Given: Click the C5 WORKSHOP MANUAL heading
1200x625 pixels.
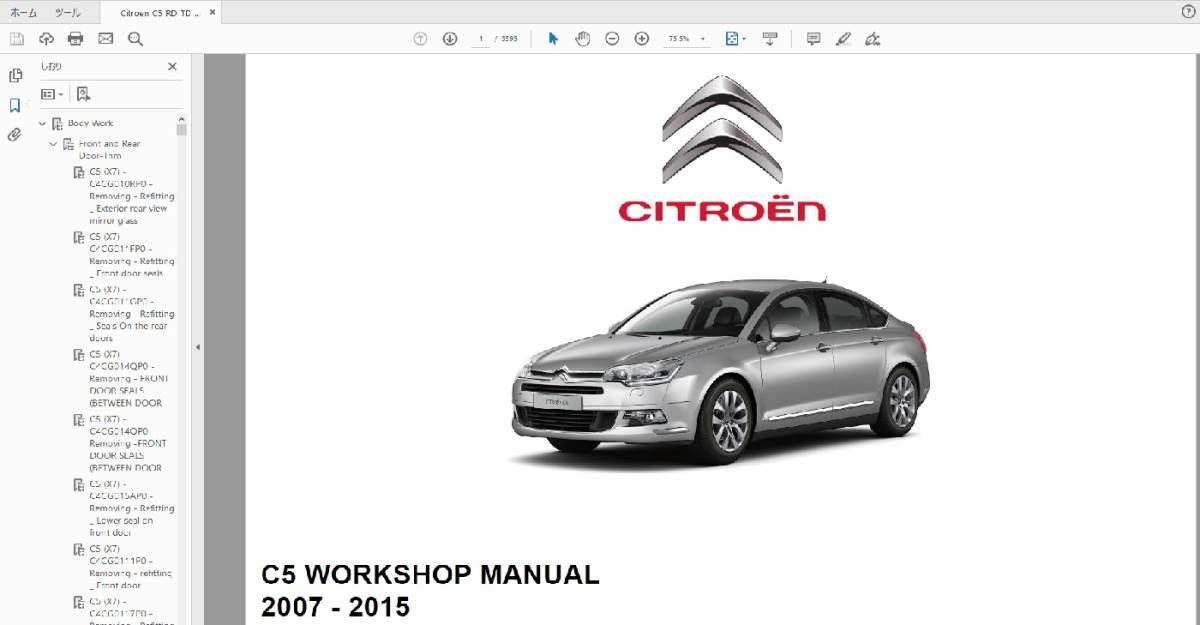Looking at the screenshot, I should [x=431, y=575].
